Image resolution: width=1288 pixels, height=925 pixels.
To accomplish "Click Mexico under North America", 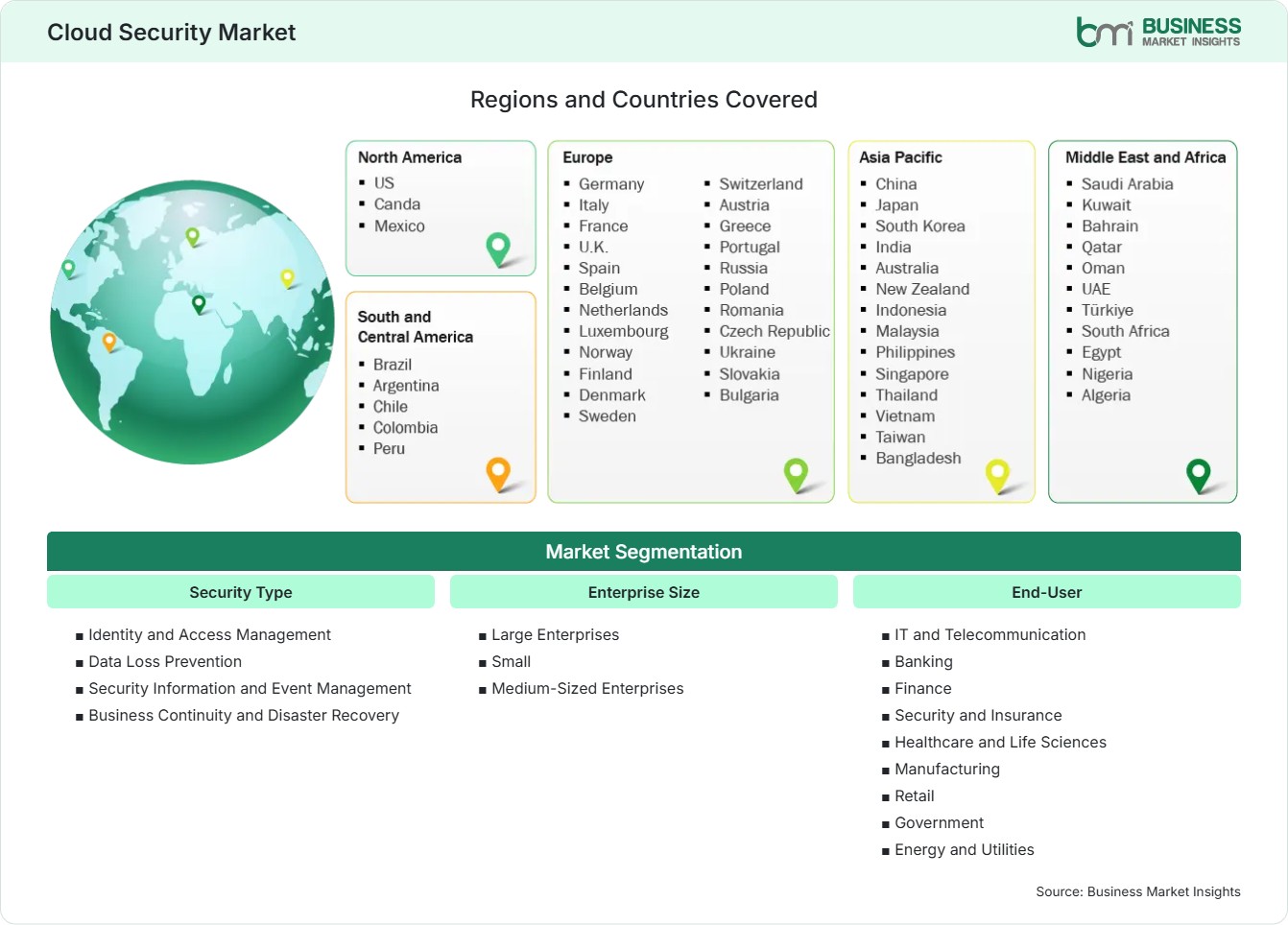I will (399, 226).
